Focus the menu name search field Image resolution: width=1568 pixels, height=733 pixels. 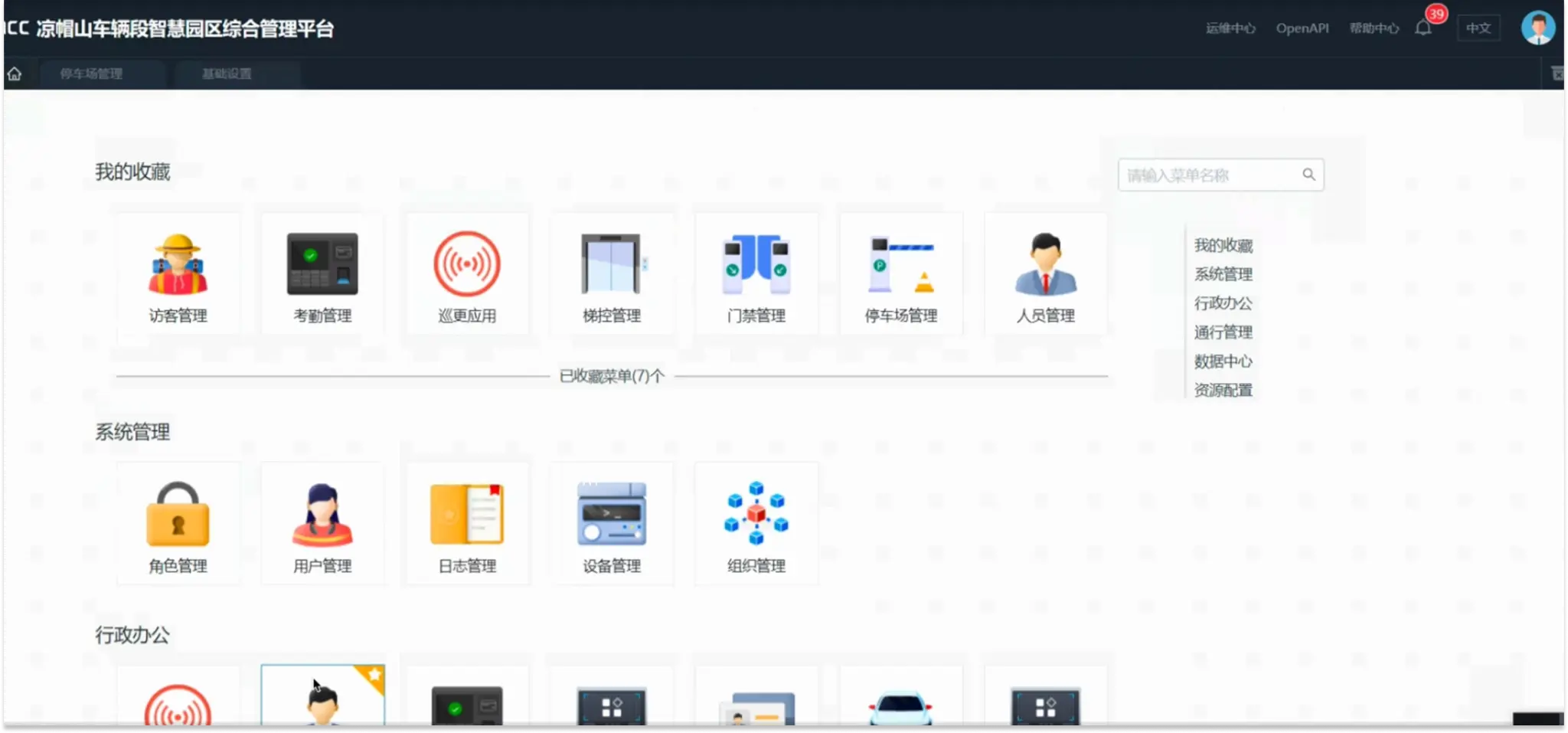pyautogui.click(x=1220, y=175)
